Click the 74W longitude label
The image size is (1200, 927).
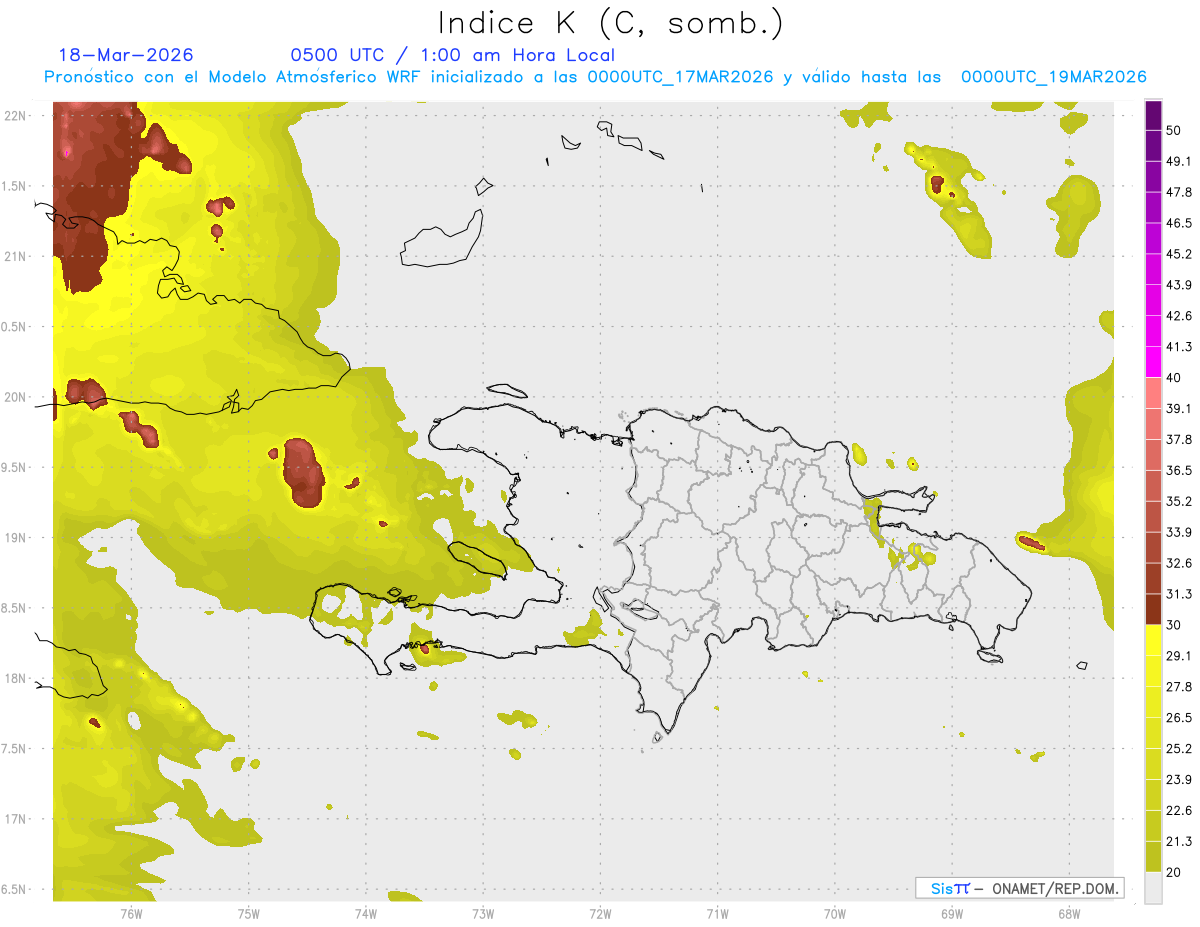(365, 913)
